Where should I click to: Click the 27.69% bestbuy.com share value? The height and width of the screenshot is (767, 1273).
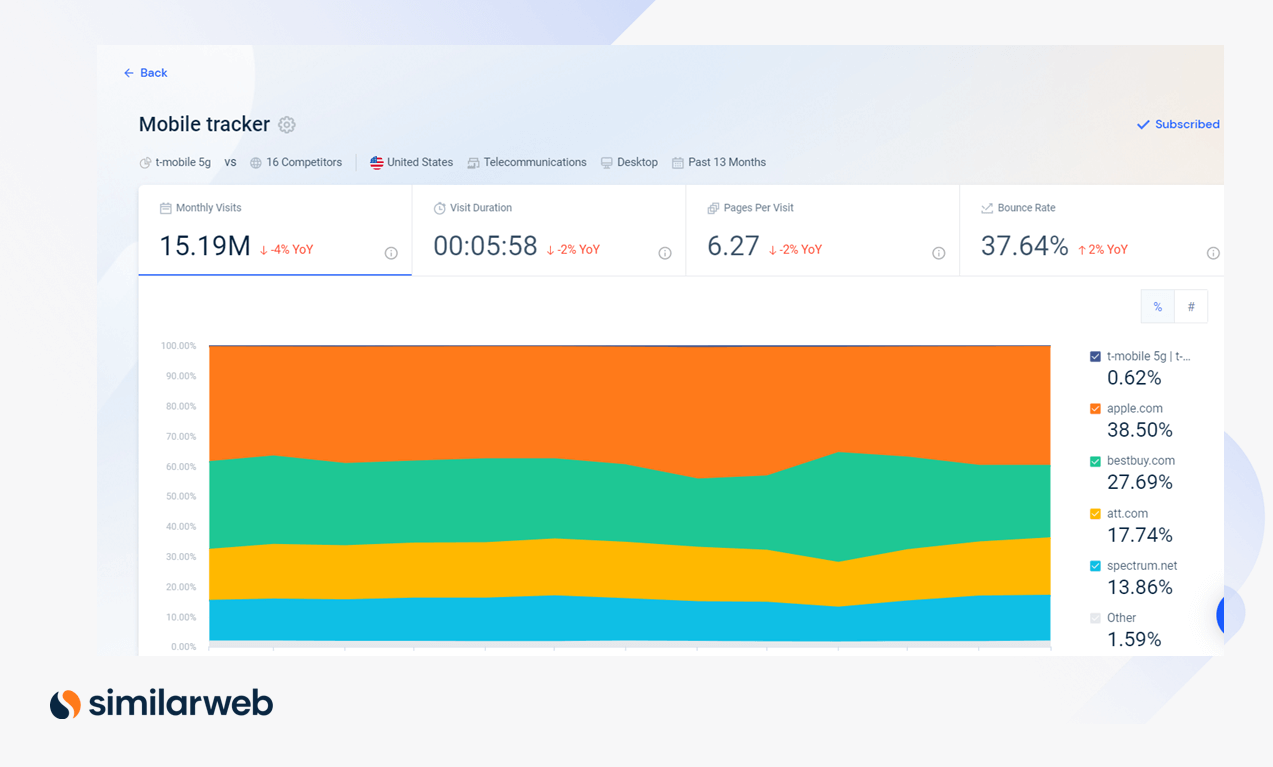point(1140,482)
